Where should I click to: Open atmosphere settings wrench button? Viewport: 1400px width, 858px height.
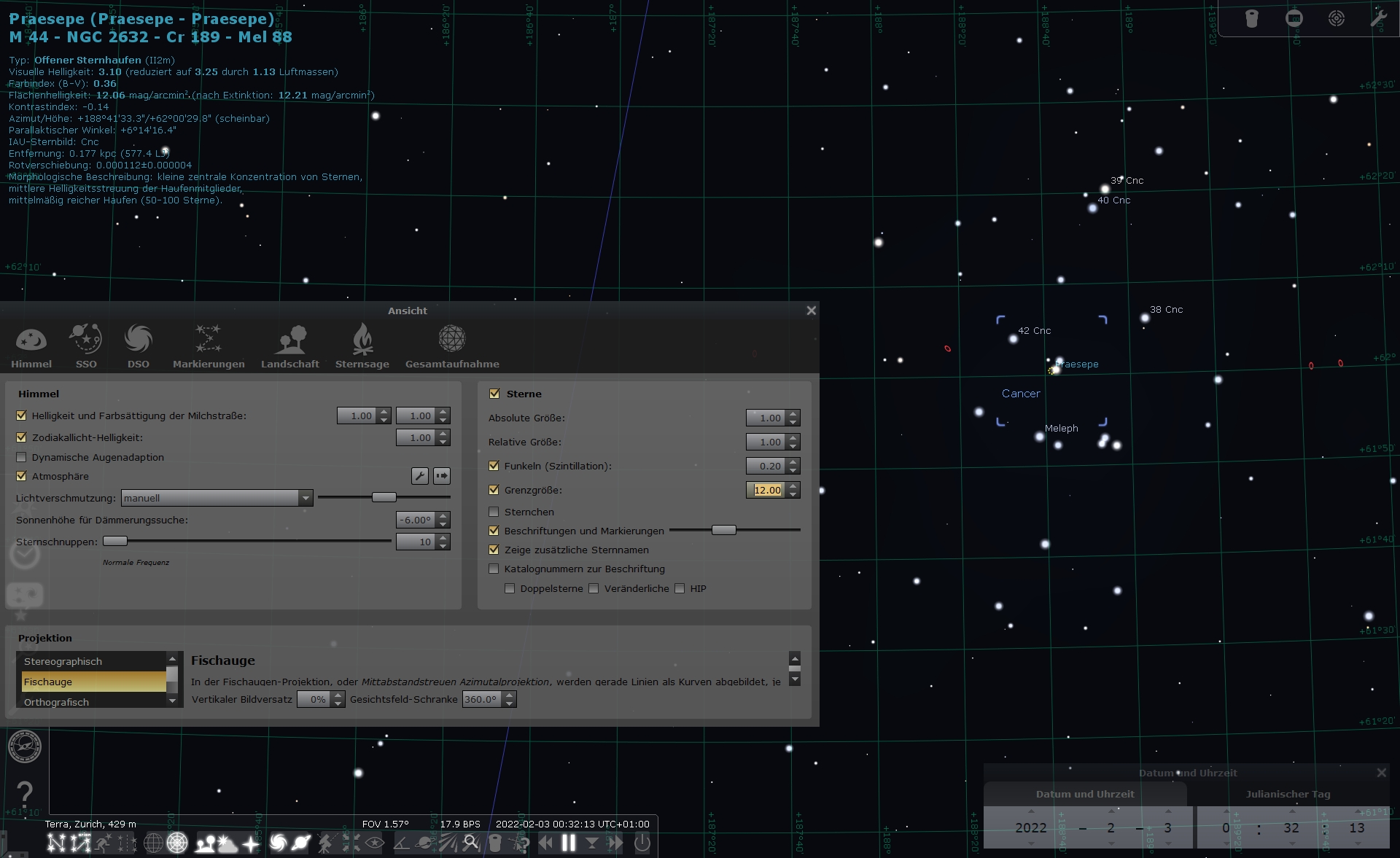click(419, 476)
